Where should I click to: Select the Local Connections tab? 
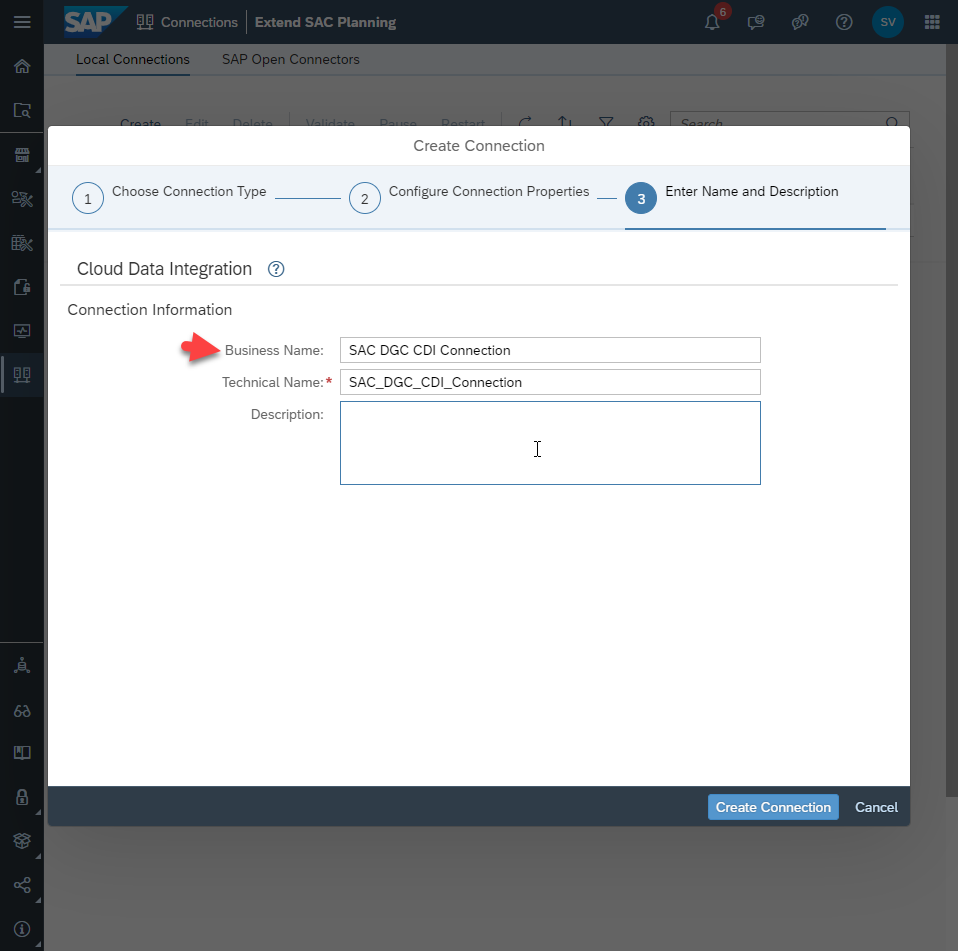(x=133, y=60)
